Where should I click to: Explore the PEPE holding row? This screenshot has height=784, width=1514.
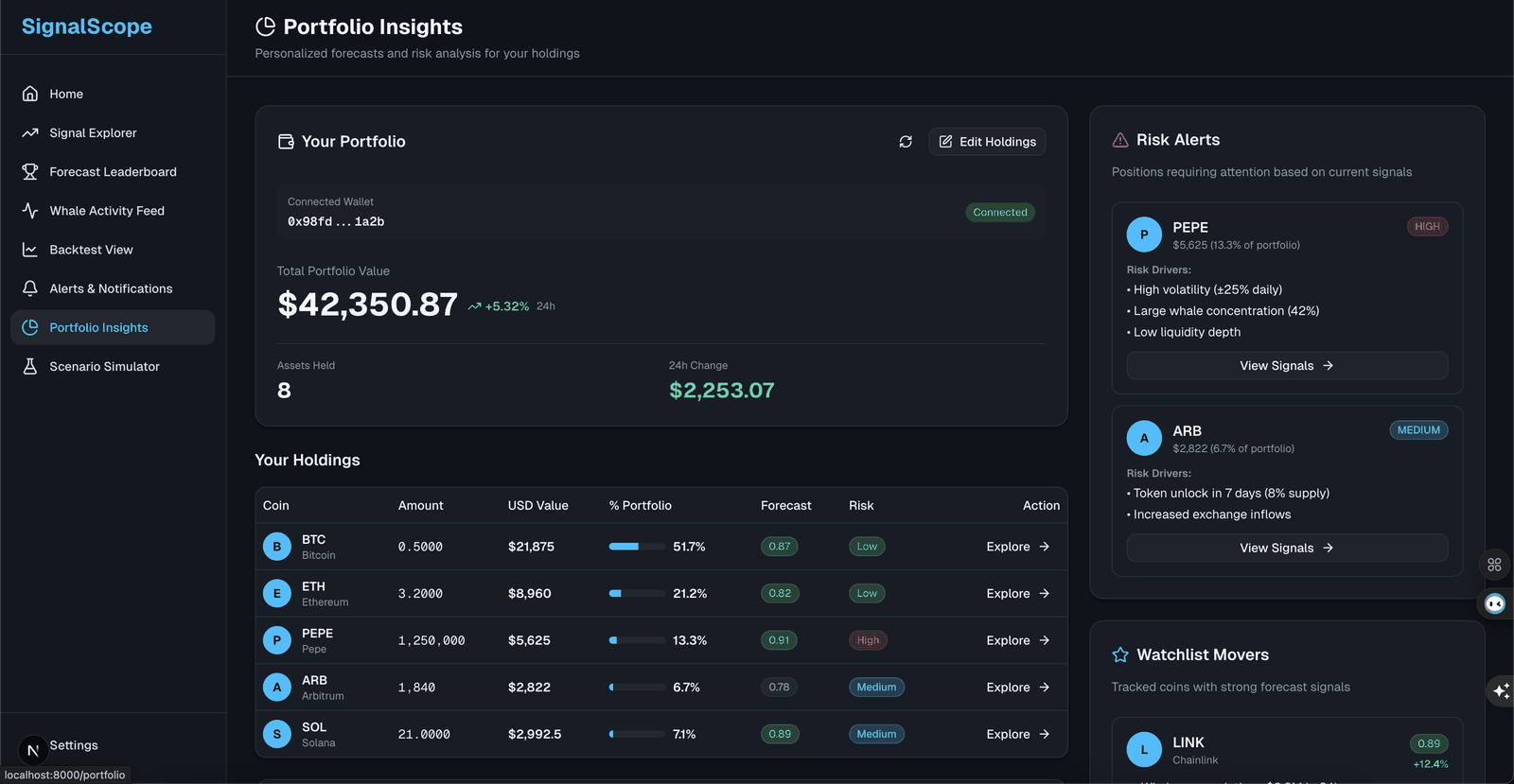coord(1018,640)
